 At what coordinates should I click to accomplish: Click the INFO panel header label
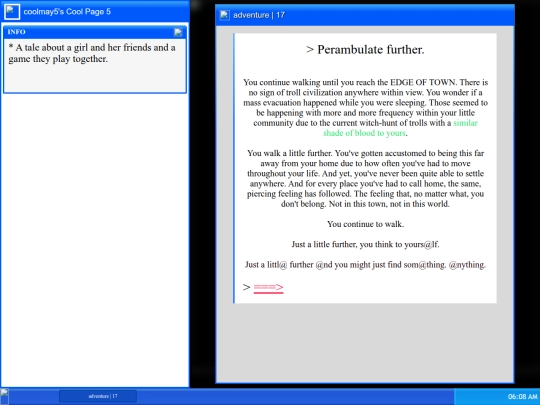coord(17,32)
